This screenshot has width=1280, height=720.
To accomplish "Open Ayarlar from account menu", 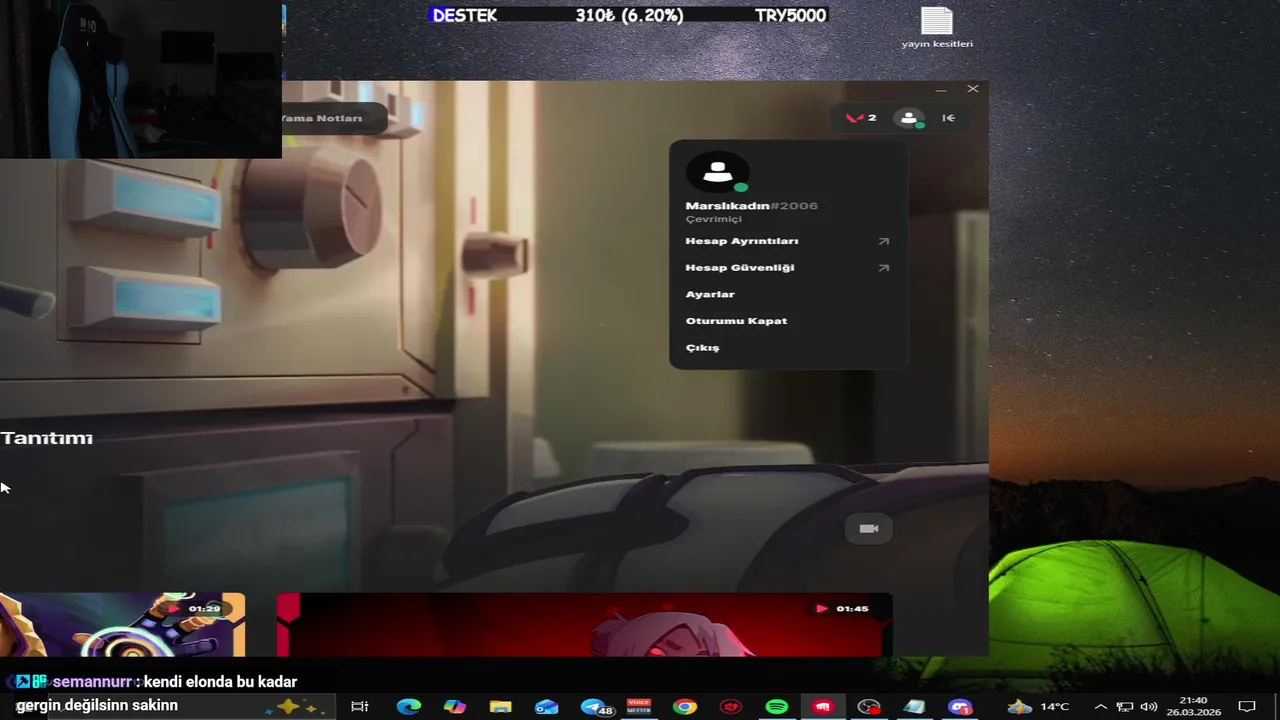I will 710,294.
